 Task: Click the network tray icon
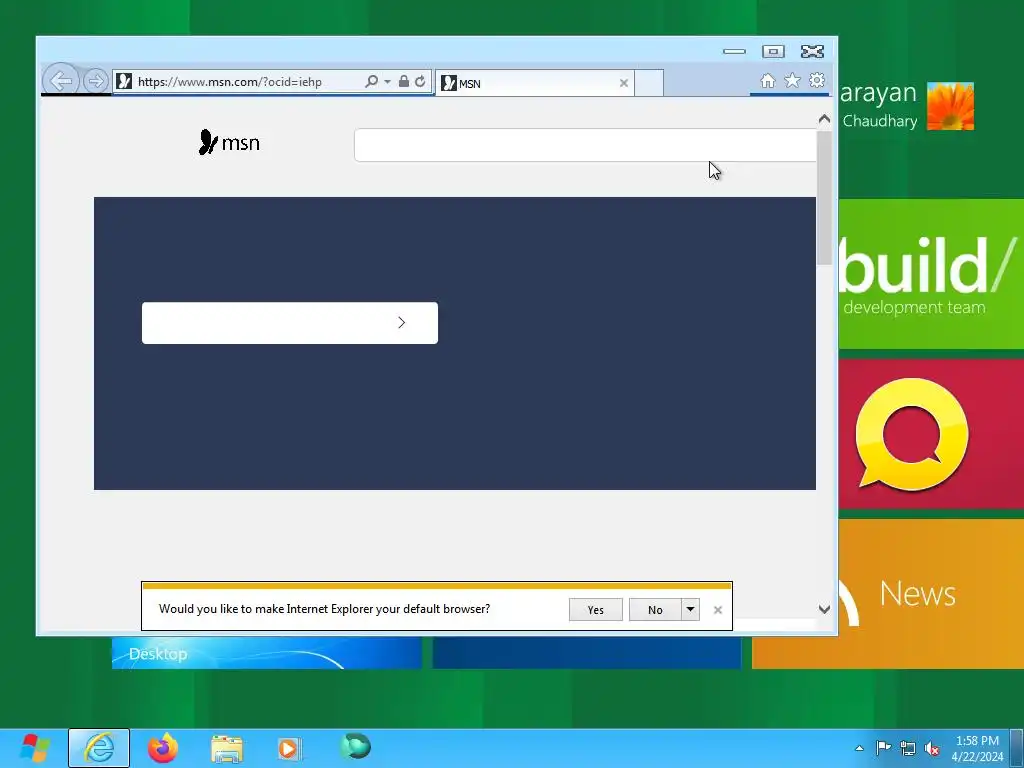click(x=908, y=748)
